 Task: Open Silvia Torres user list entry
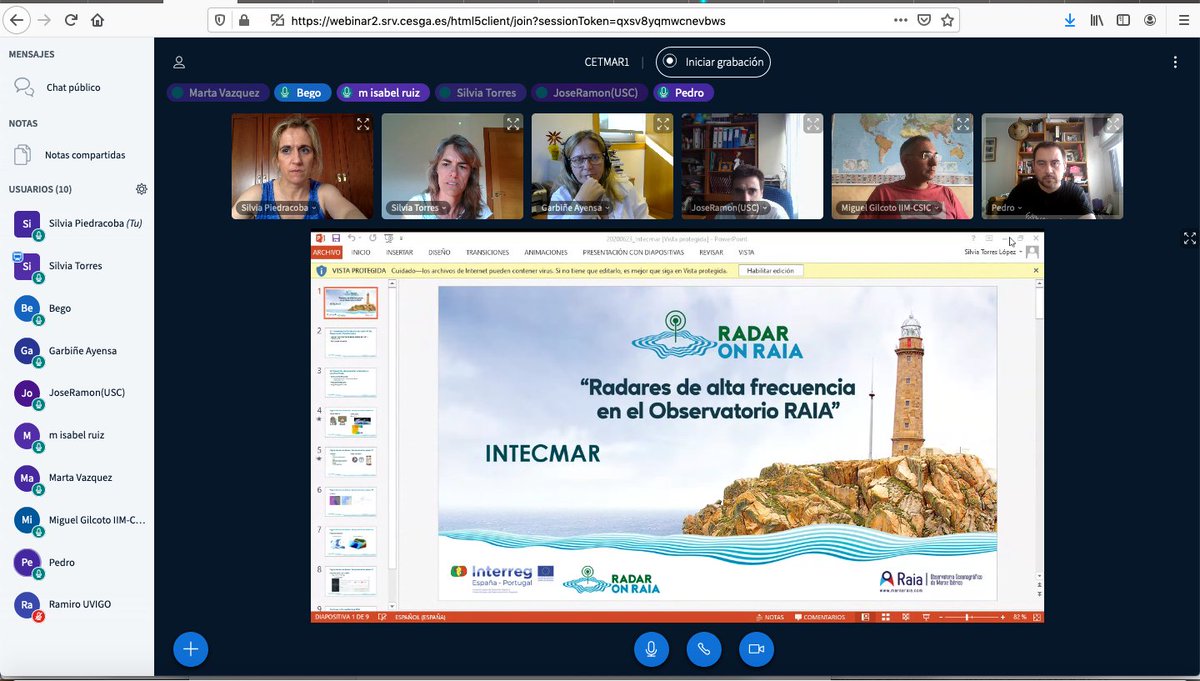pos(78,266)
